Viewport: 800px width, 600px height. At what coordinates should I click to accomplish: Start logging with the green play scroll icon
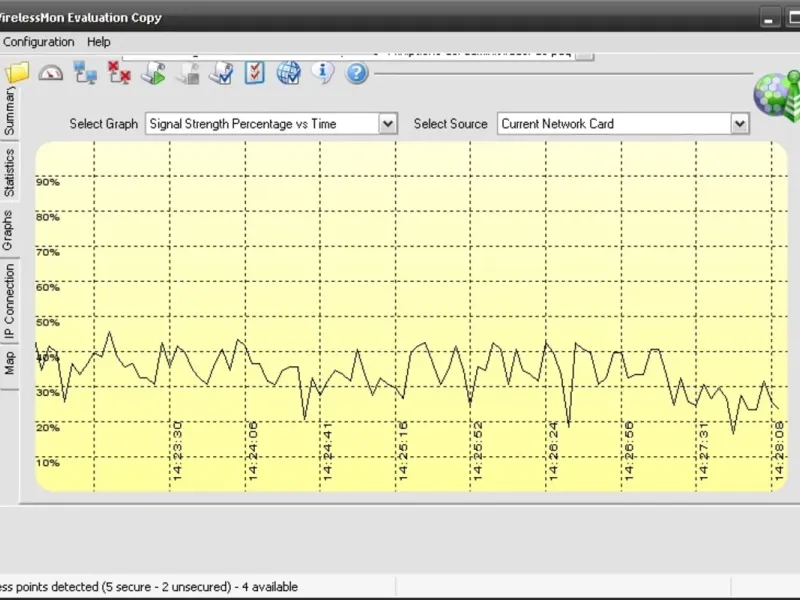[x=153, y=73]
